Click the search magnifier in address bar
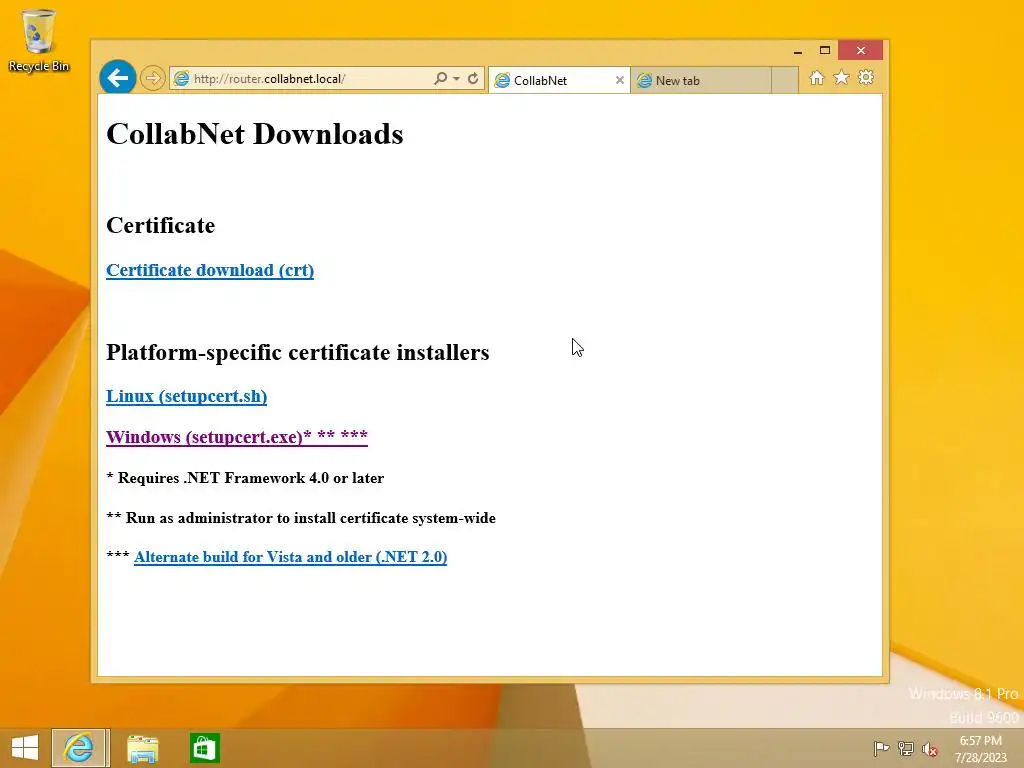 441,78
